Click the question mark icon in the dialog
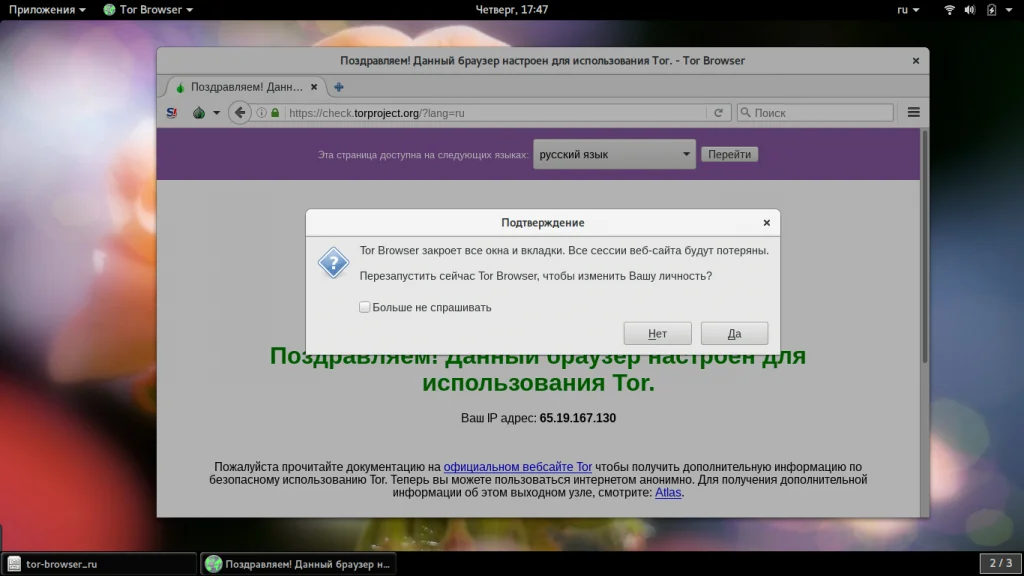This screenshot has width=1024, height=576. coord(333,263)
